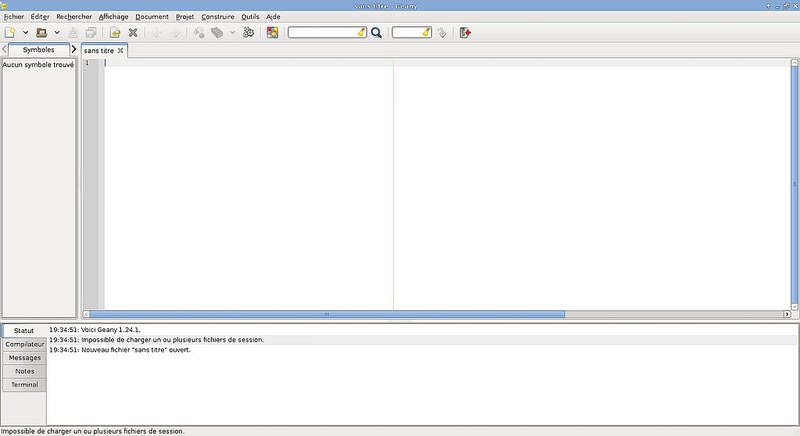This screenshot has width=800, height=436.
Task: Open the color chooser toolbar icon
Action: [x=272, y=33]
